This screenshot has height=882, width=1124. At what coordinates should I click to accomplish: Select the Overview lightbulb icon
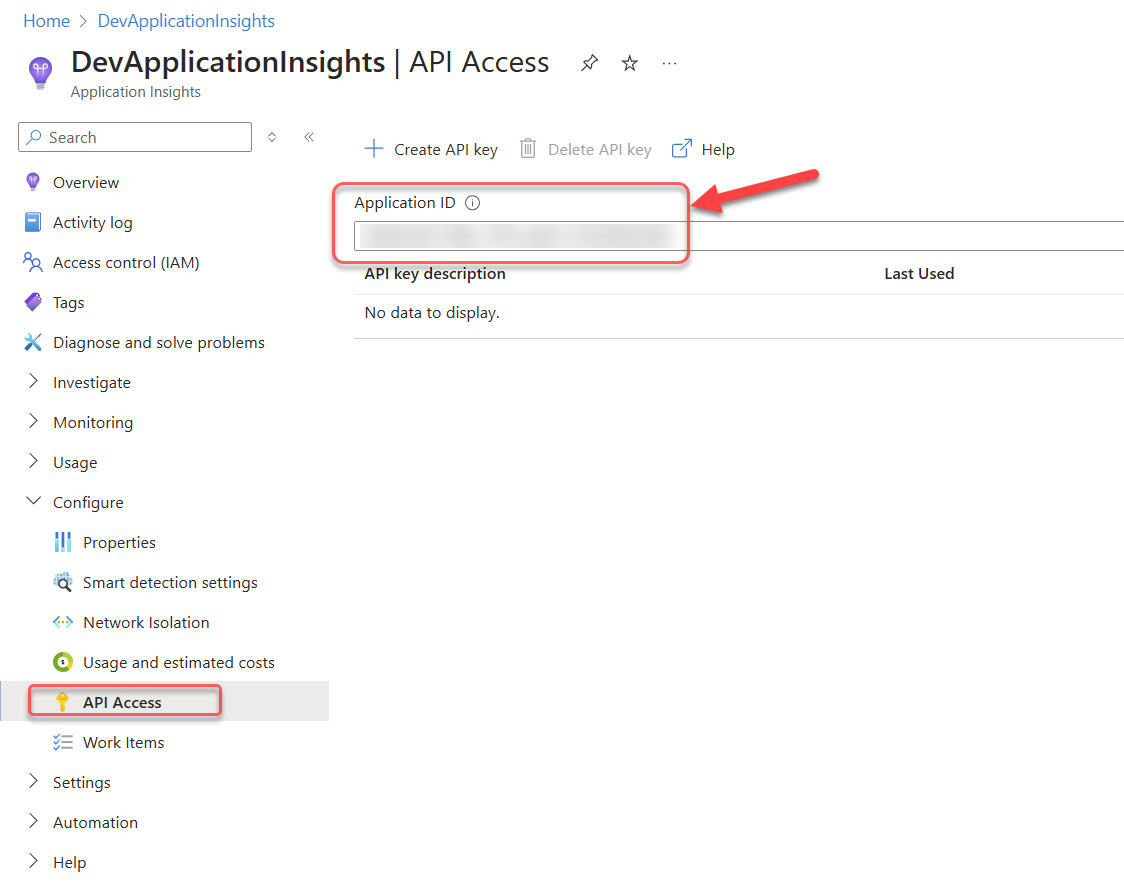[x=33, y=182]
